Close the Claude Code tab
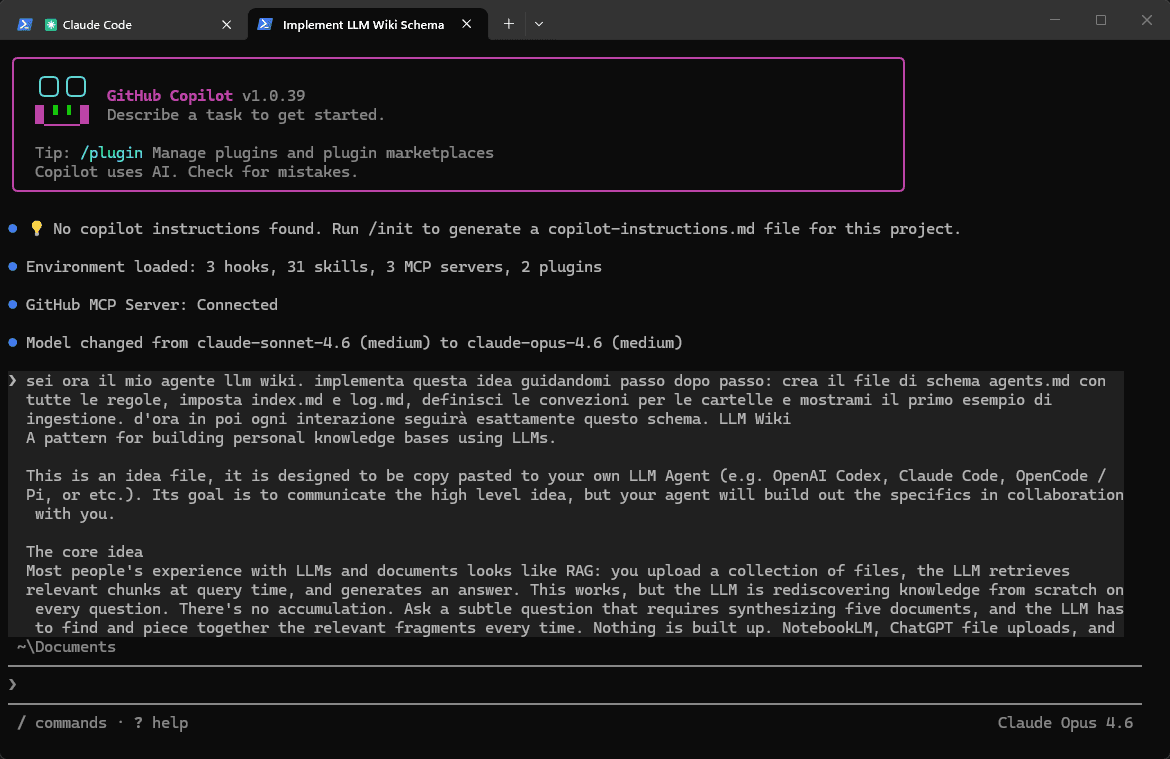The image size is (1170, 759). [227, 25]
